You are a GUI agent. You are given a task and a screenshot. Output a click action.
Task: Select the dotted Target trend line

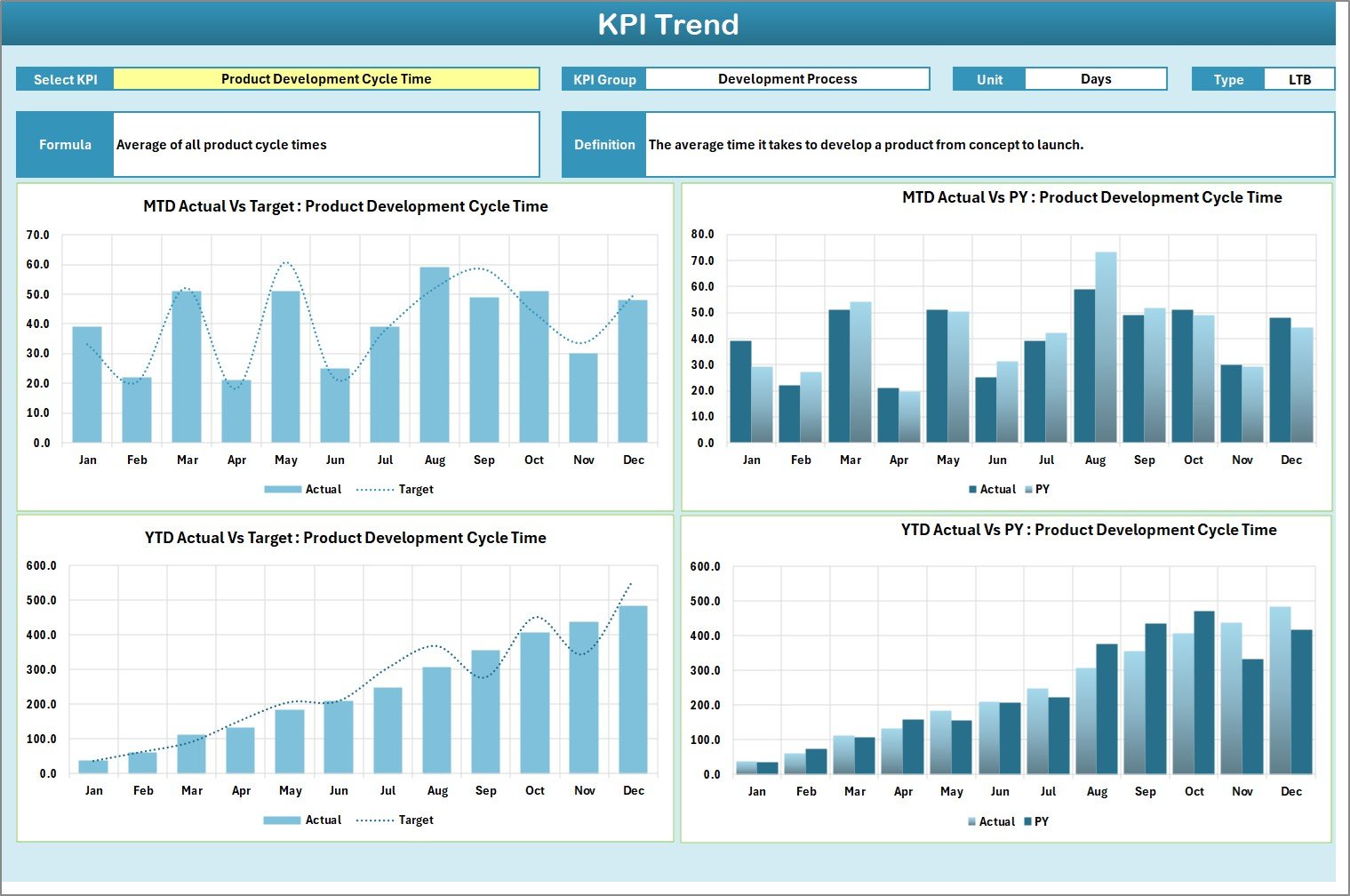(286, 265)
